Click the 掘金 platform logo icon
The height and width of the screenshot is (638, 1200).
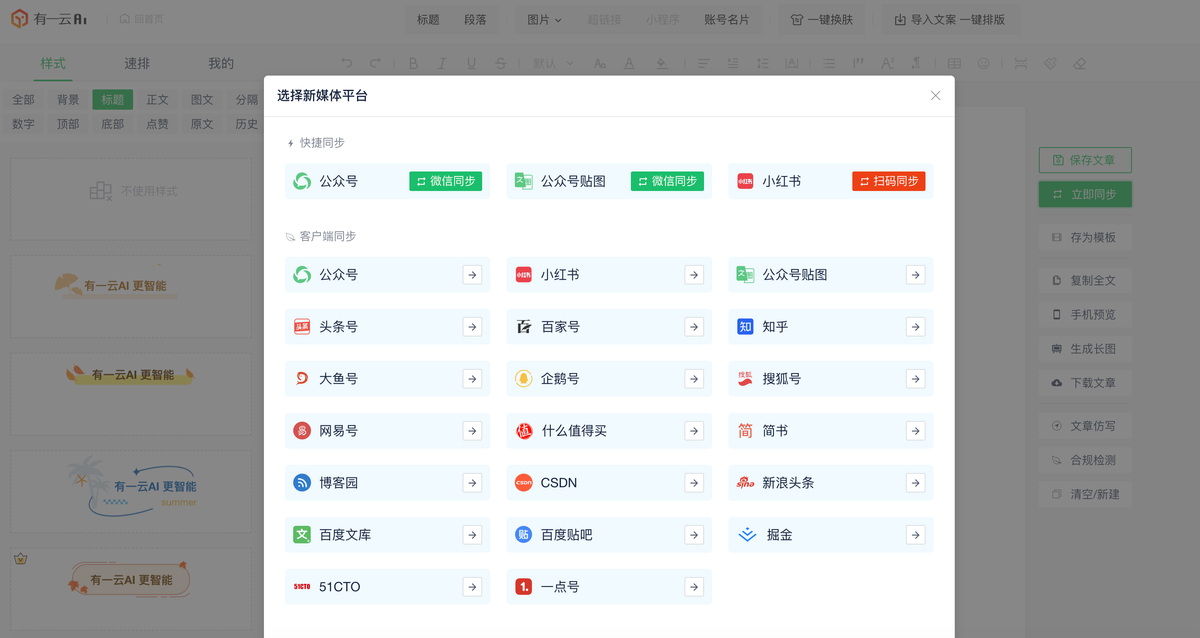(x=746, y=535)
